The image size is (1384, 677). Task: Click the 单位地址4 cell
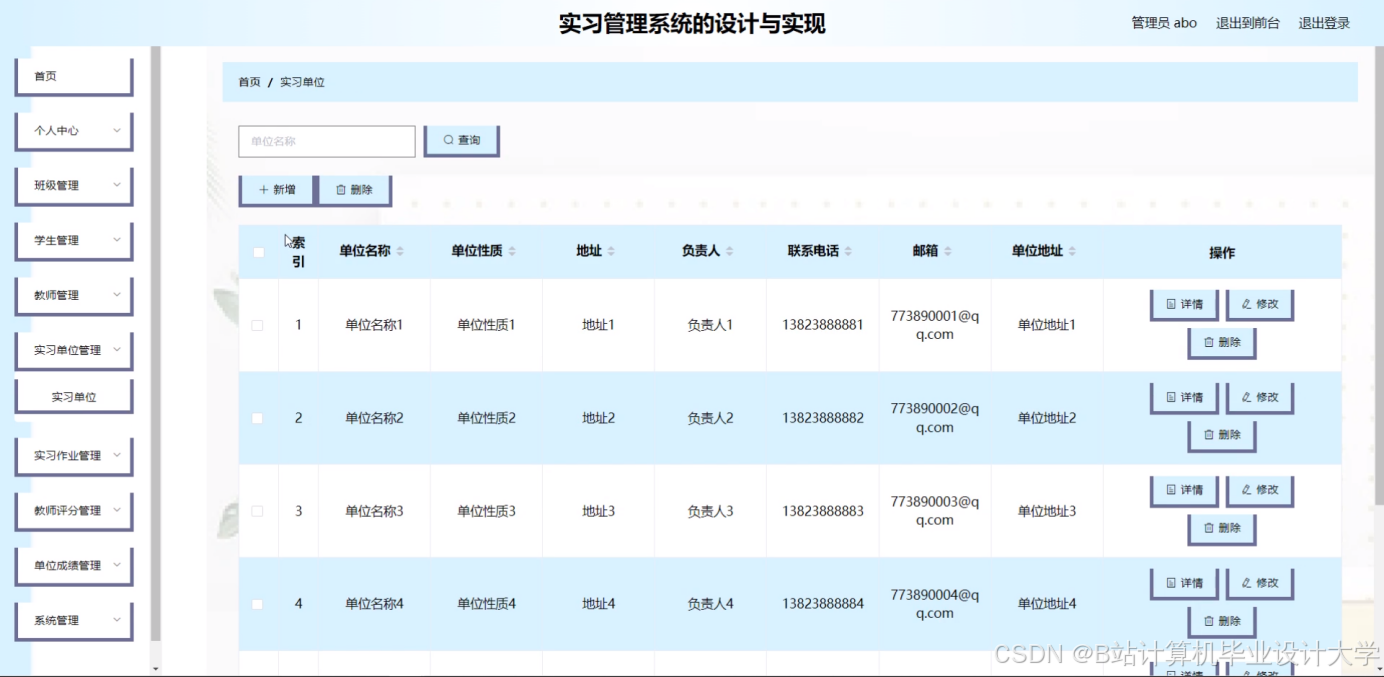pos(1047,604)
